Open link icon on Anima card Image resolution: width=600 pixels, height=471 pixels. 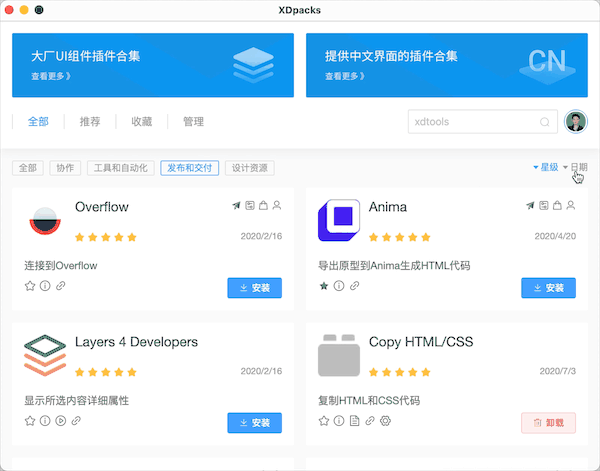coord(355,286)
